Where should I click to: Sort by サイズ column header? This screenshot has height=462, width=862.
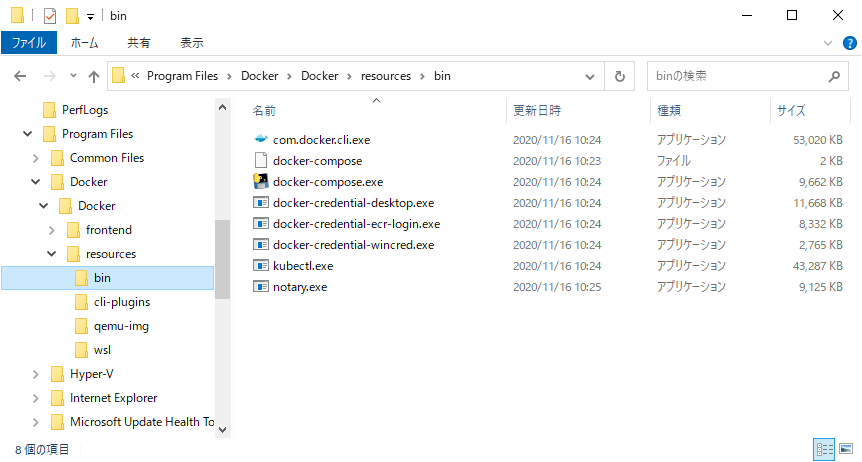pos(791,111)
